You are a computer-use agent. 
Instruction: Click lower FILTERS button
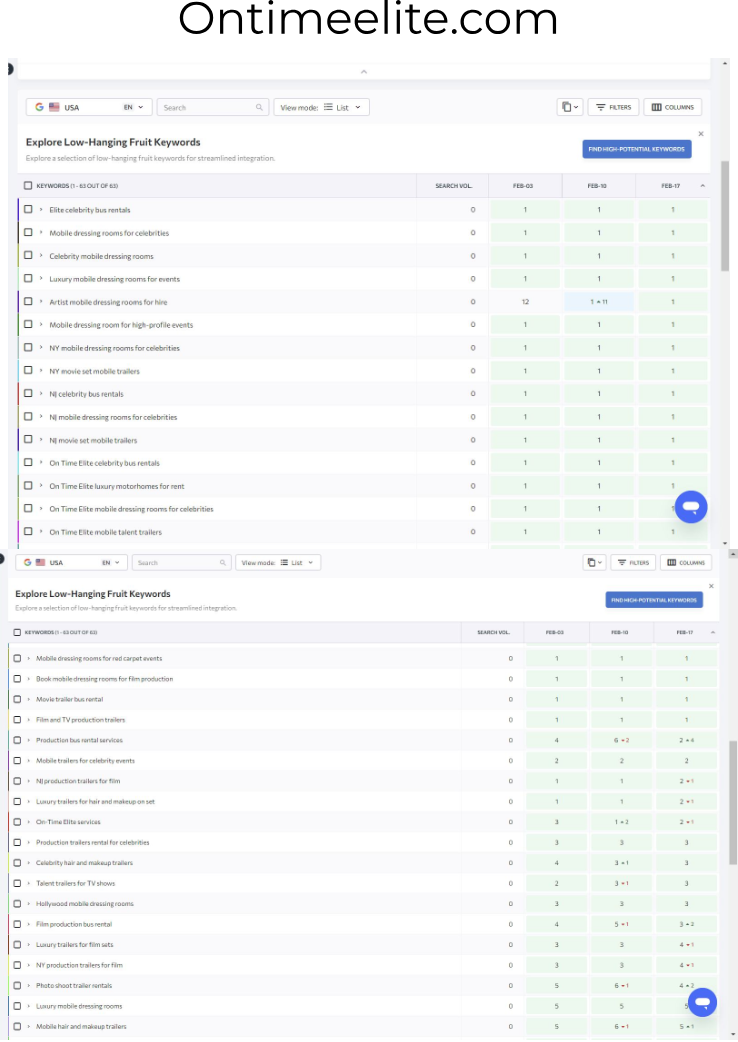[633, 562]
